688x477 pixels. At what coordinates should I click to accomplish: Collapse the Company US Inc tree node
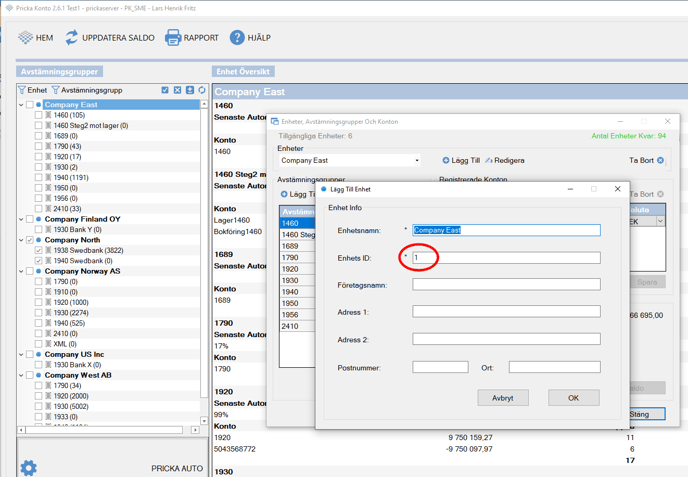point(21,354)
